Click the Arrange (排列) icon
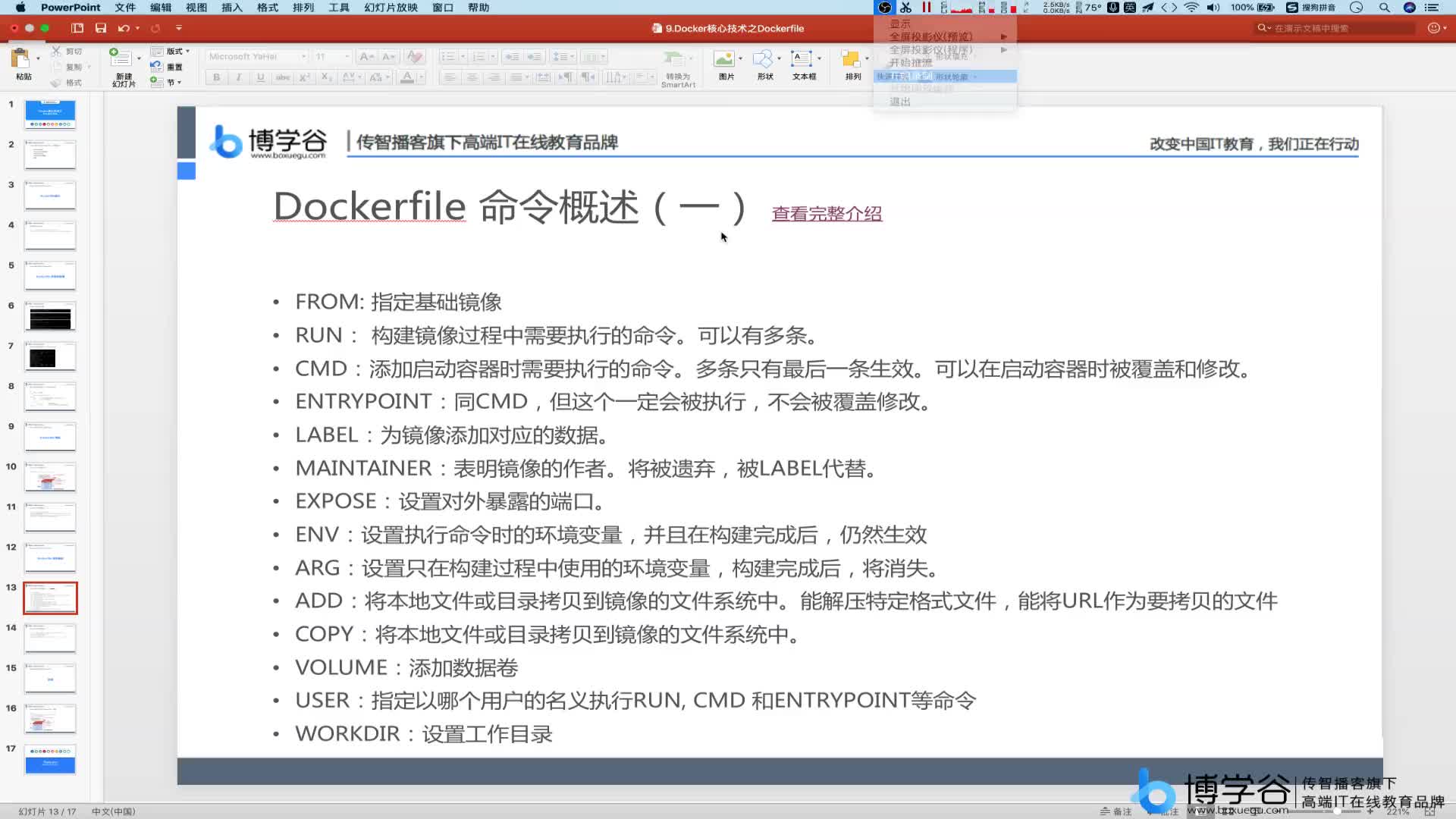This screenshot has width=1456, height=819. coord(851,59)
